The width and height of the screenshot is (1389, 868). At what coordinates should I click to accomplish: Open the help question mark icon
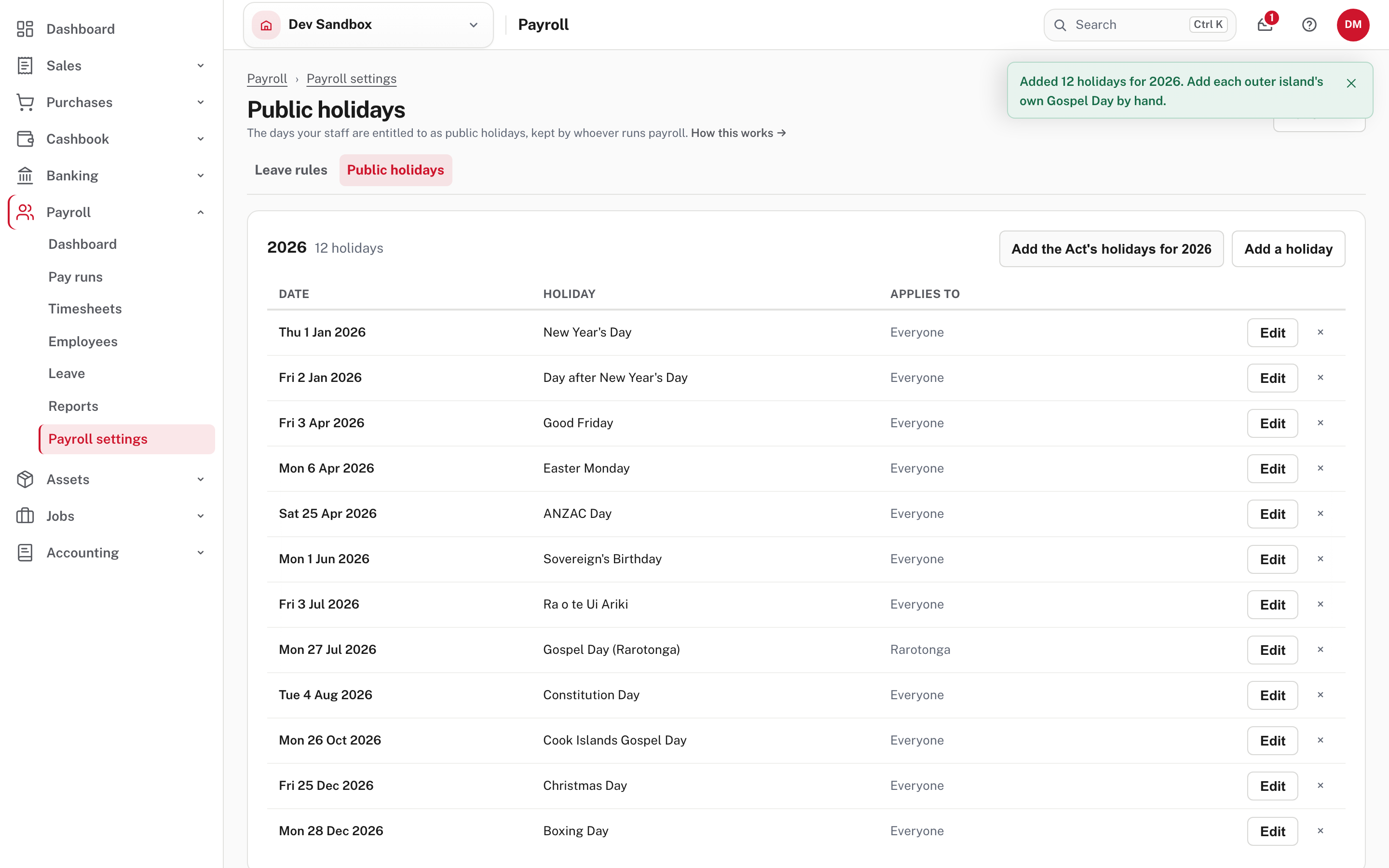pyautogui.click(x=1309, y=25)
